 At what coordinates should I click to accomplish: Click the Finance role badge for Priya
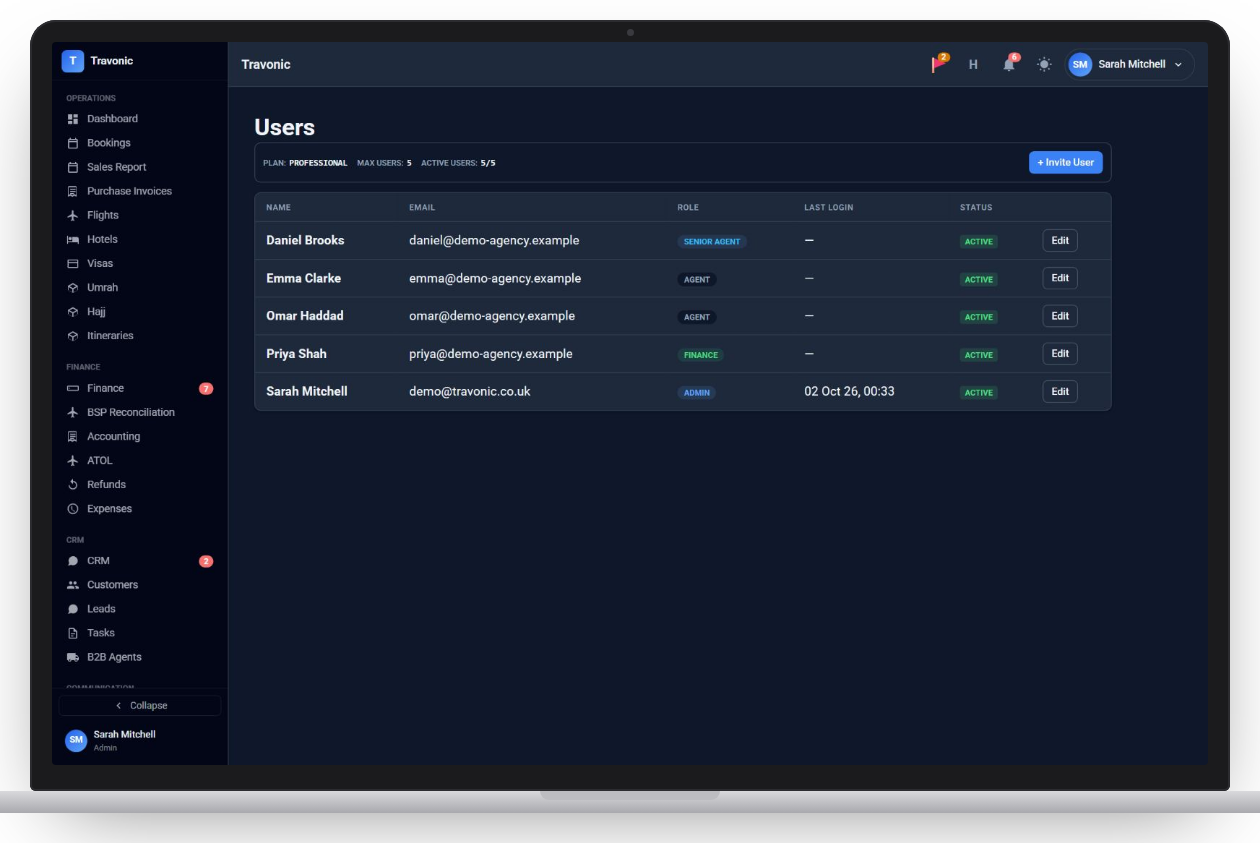point(701,355)
